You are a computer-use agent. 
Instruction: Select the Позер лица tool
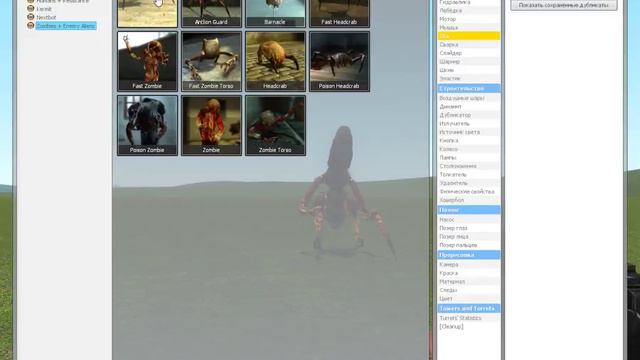tap(469, 237)
